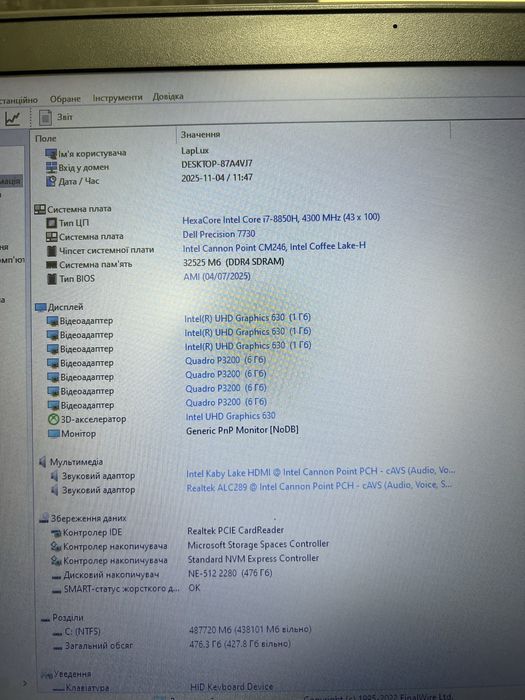This screenshot has width=525, height=700.
Task: Select the 32525 МБ (DDR4 SDRAM) value
Action: (x=233, y=262)
